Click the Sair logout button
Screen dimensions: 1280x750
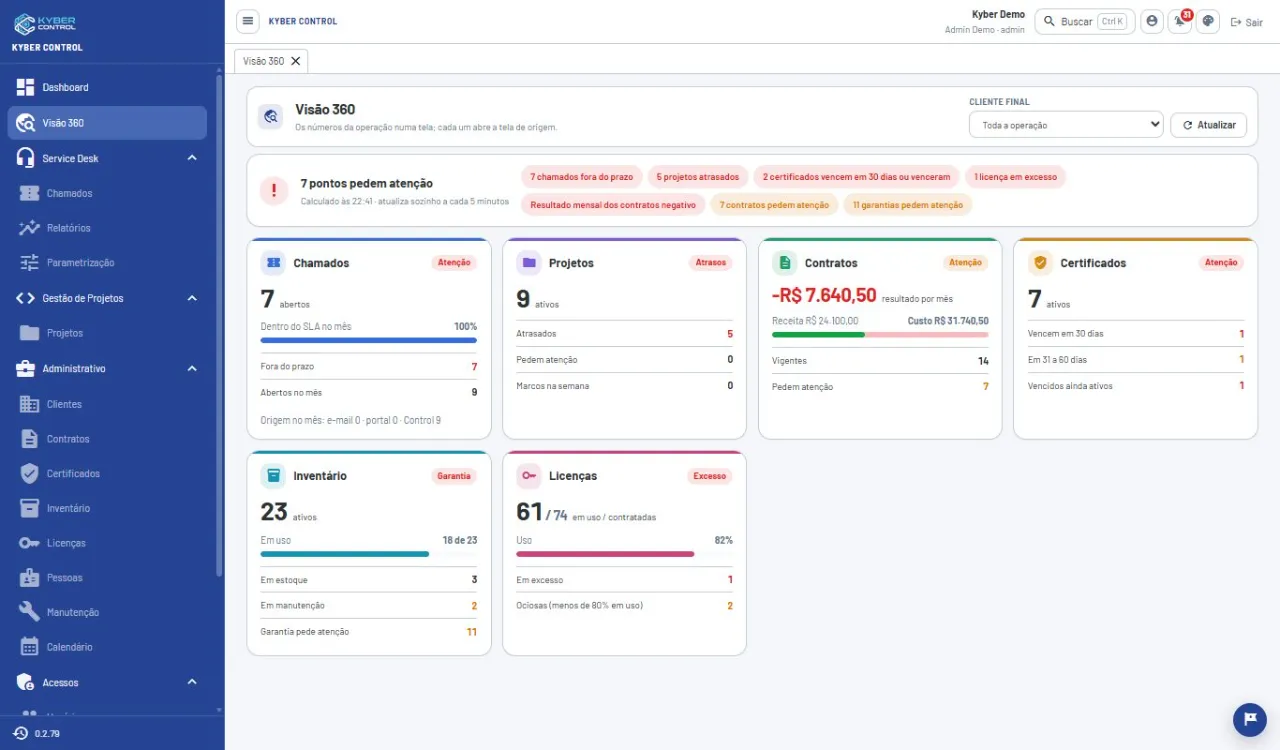pyautogui.click(x=1246, y=21)
